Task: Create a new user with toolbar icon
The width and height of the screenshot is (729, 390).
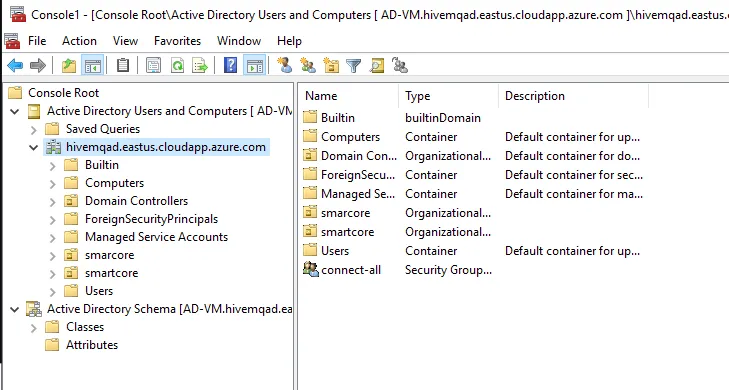Action: tap(285, 66)
